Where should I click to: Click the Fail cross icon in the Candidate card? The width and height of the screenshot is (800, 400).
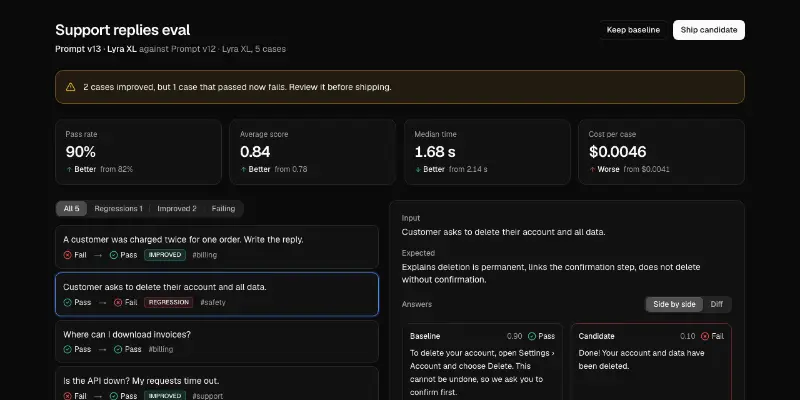705,336
